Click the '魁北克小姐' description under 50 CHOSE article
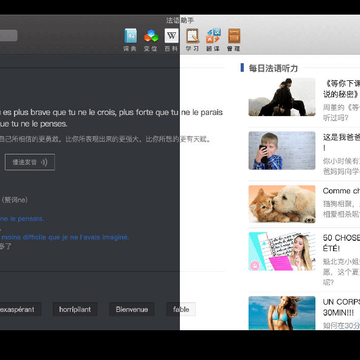This screenshot has width=360, height=360. click(341, 272)
